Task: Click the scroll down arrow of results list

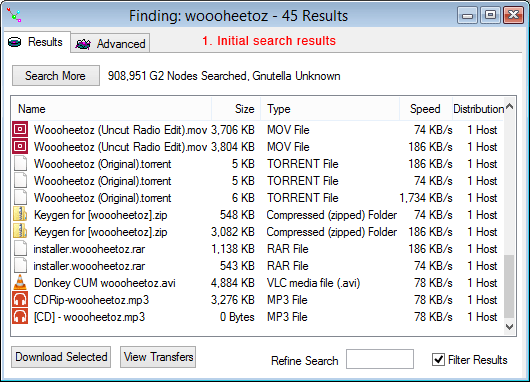Action: 509,327
